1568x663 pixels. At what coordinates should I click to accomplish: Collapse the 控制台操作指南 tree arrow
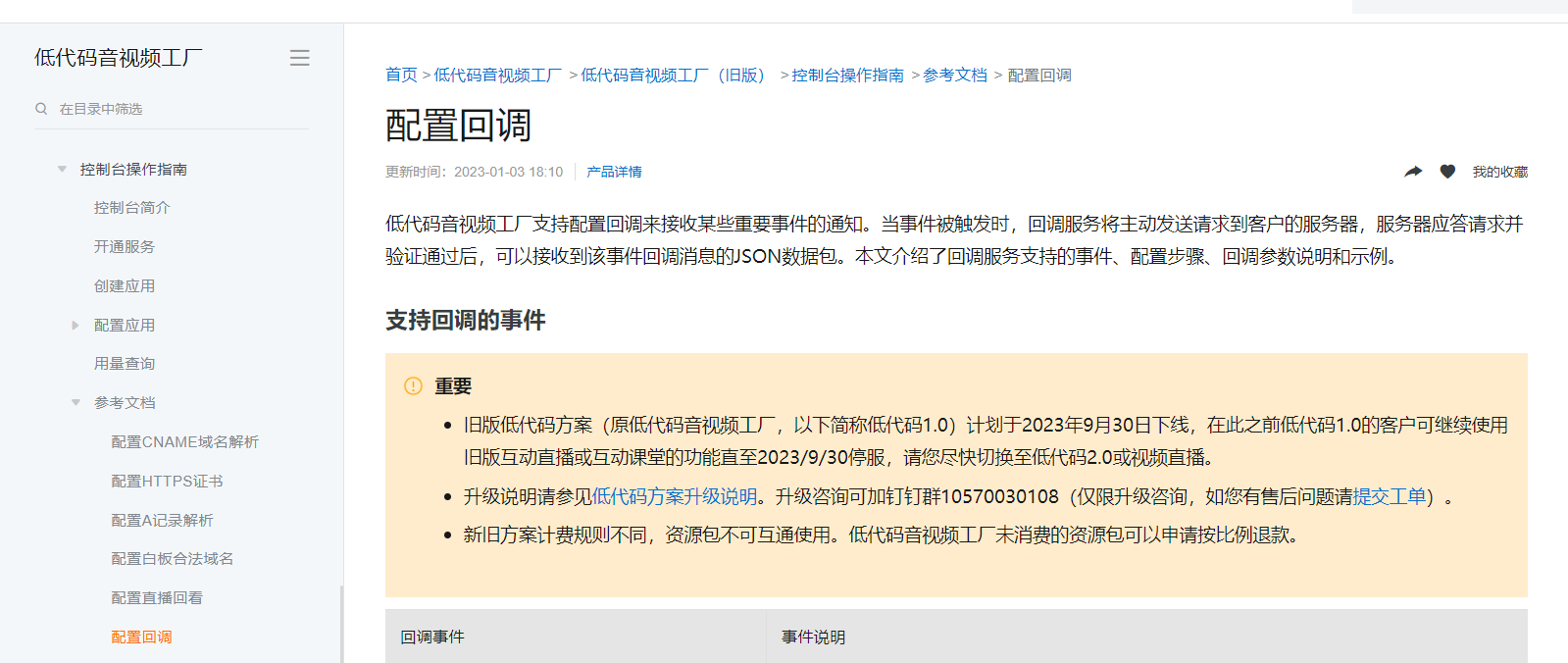pyautogui.click(x=62, y=170)
